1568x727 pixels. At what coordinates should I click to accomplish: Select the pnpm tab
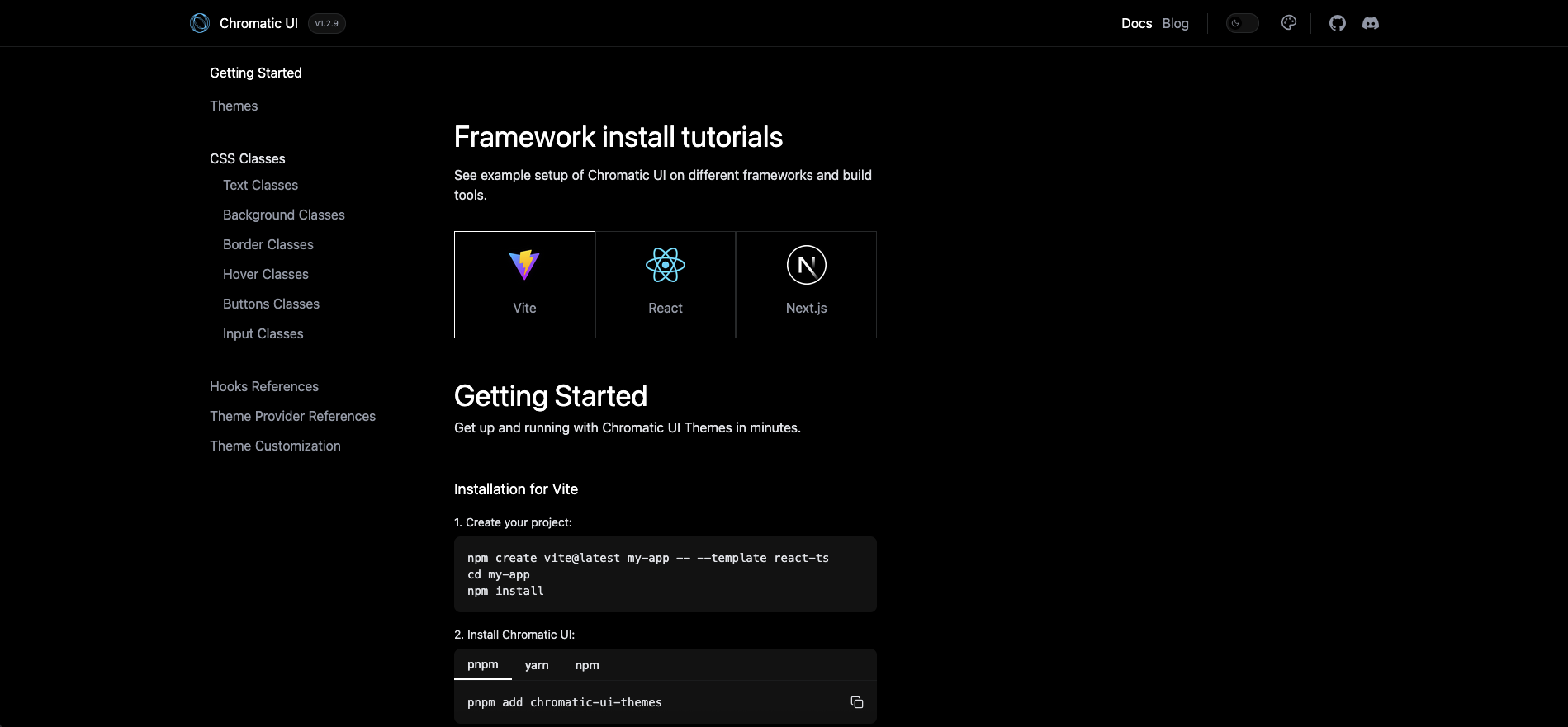point(483,664)
